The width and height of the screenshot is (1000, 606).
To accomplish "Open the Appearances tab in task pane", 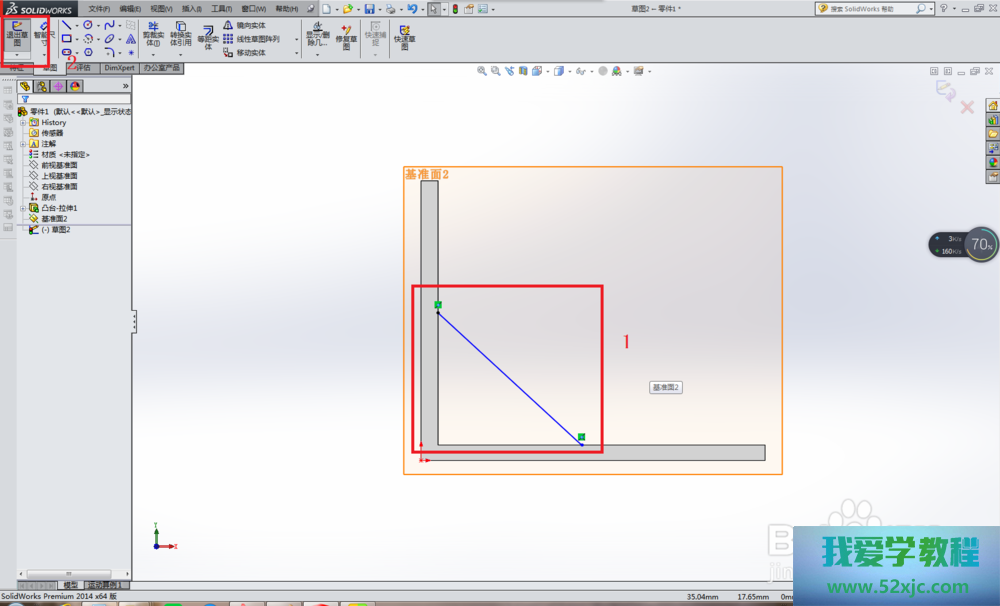I will [x=992, y=162].
